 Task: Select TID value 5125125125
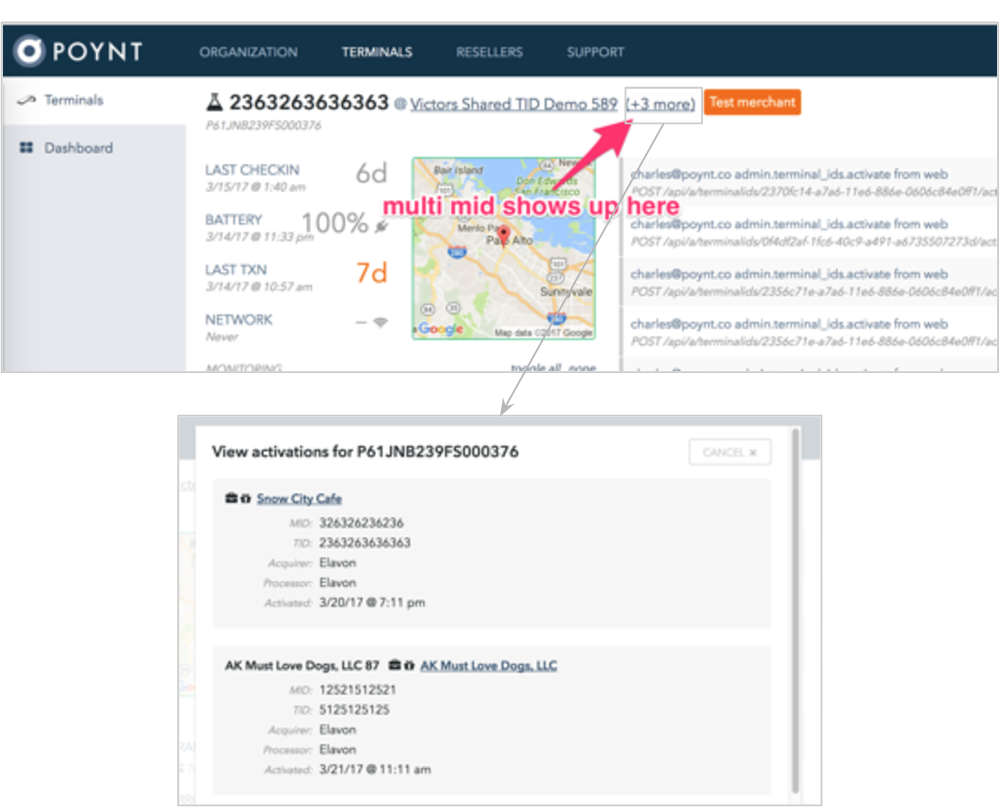click(354, 710)
